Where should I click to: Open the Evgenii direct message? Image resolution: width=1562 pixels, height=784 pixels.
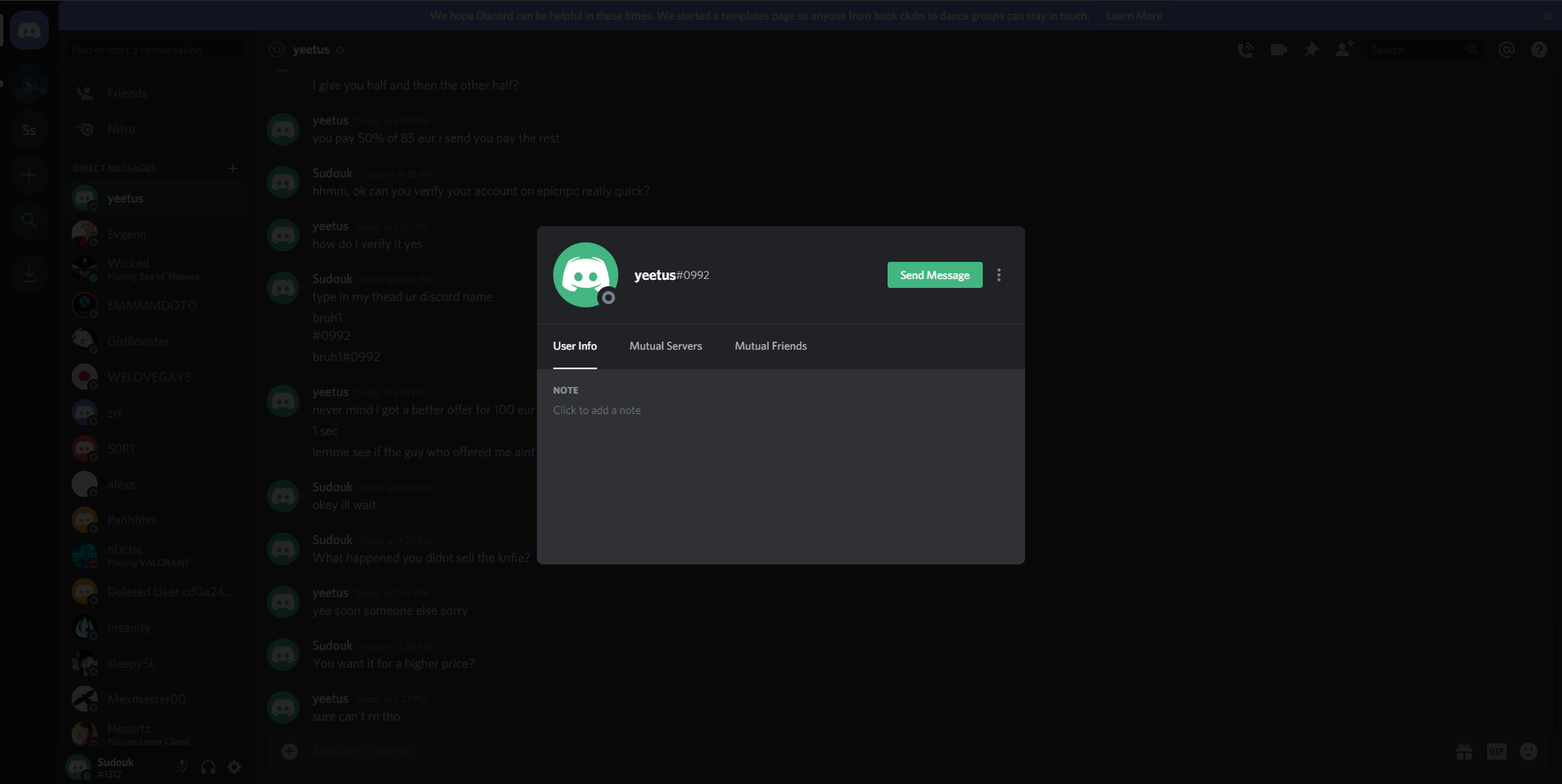pos(156,234)
